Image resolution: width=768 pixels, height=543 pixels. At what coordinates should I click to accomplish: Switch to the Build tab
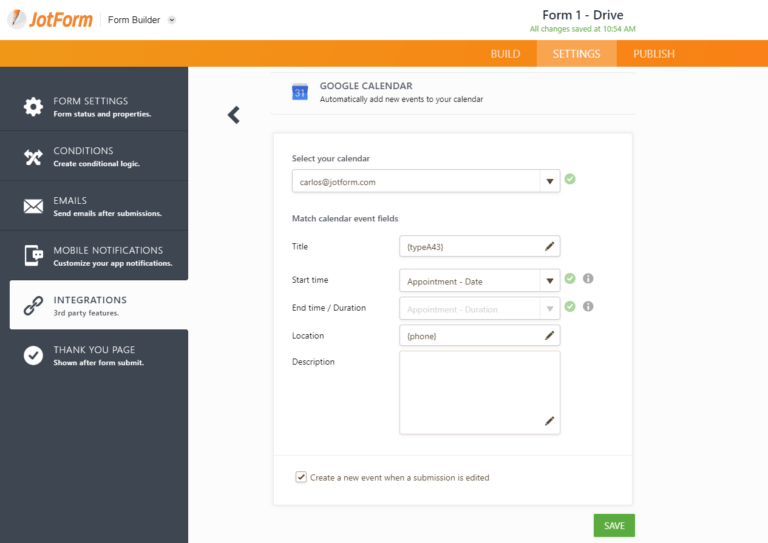click(505, 54)
